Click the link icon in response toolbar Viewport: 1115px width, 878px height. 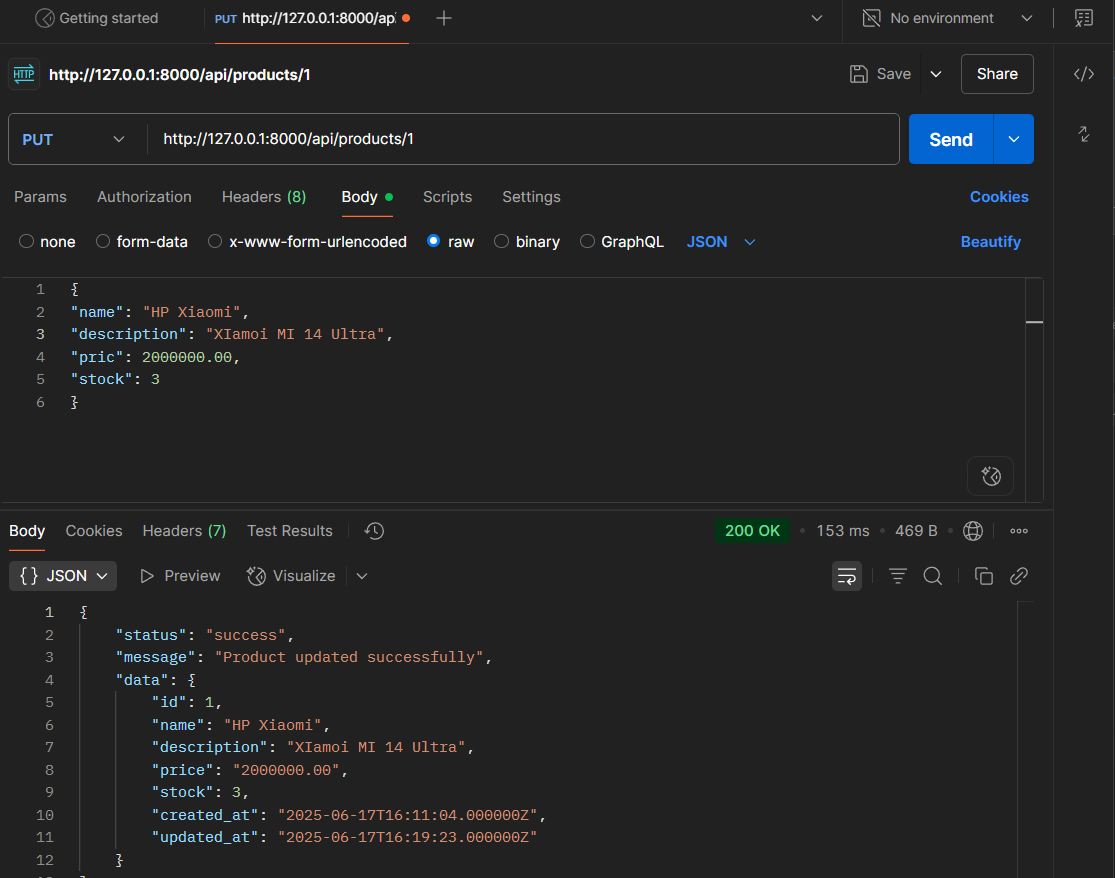click(x=1019, y=576)
